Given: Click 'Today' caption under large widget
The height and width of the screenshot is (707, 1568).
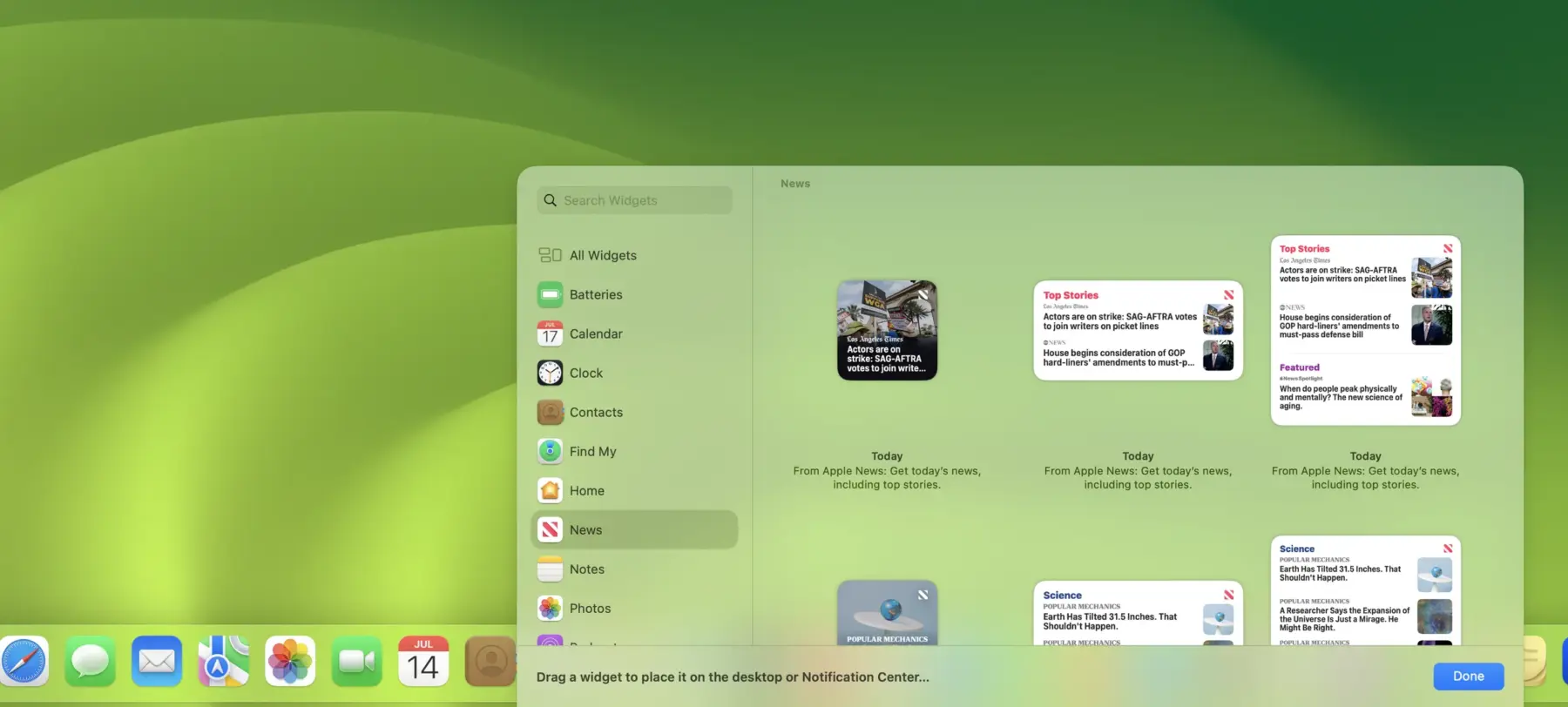Looking at the screenshot, I should pos(1365,456).
